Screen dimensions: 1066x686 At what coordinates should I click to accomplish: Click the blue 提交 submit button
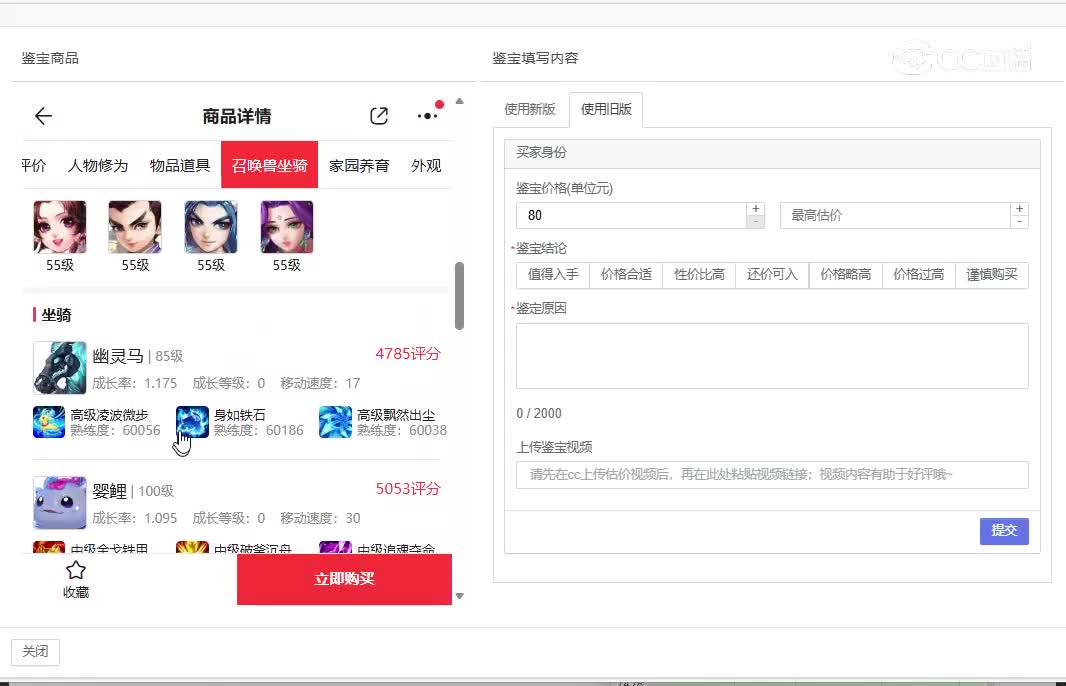pyautogui.click(x=1004, y=531)
